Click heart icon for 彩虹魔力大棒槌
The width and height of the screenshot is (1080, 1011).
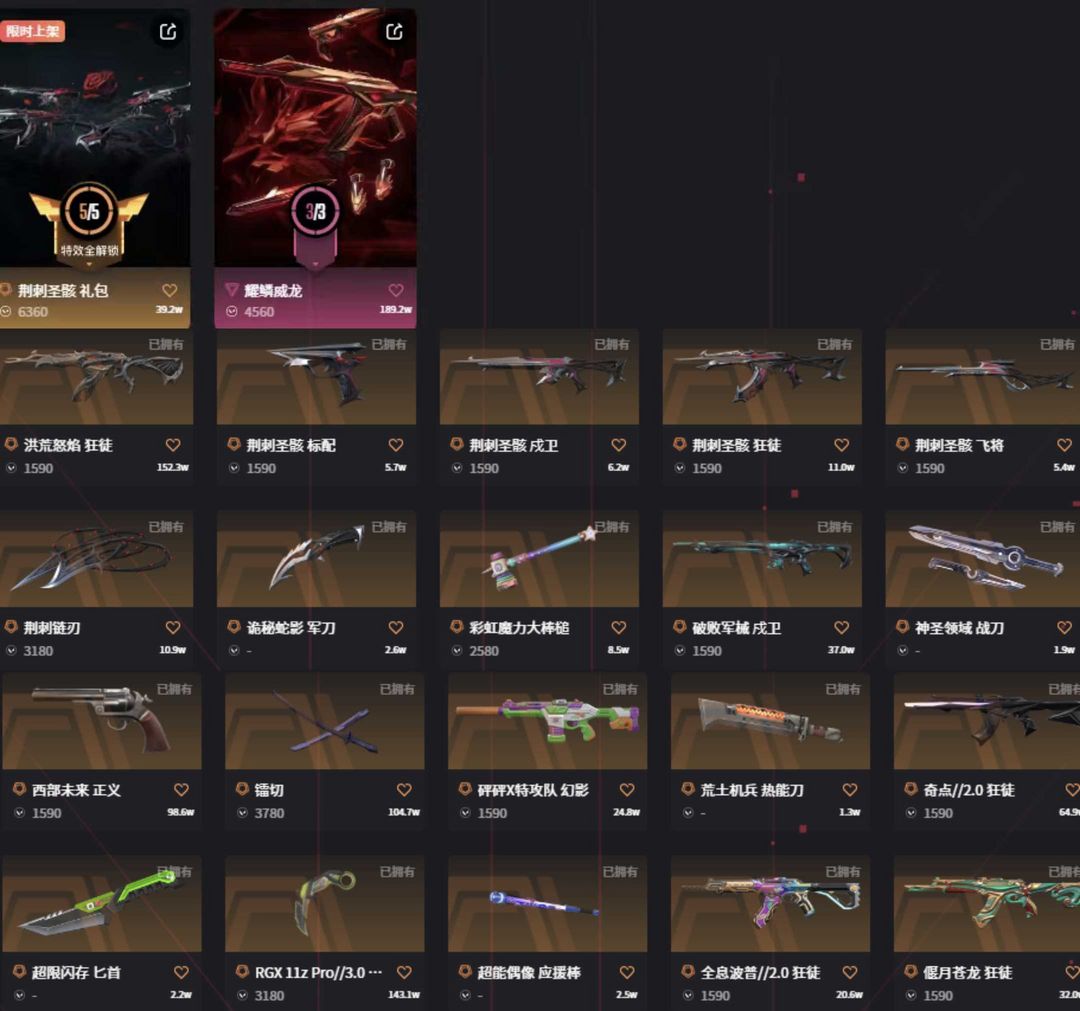coord(619,627)
